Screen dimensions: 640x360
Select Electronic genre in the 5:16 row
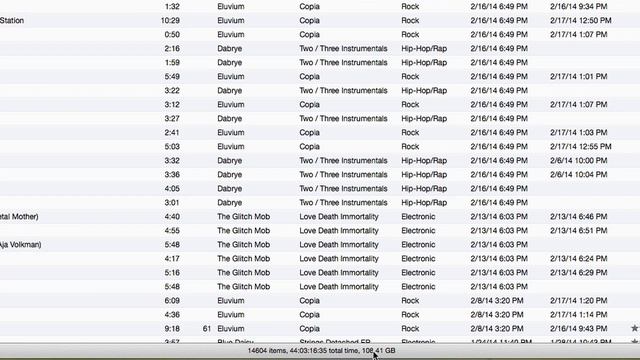(418, 273)
